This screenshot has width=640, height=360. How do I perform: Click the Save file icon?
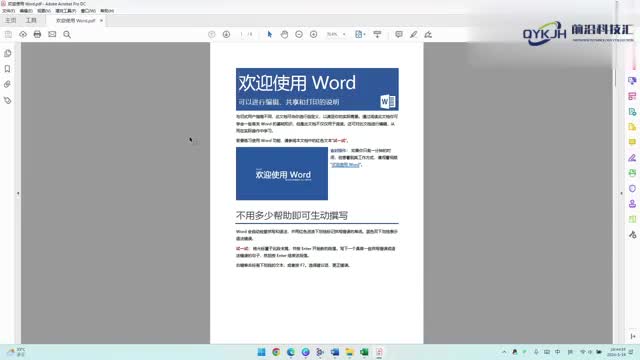click(x=8, y=34)
